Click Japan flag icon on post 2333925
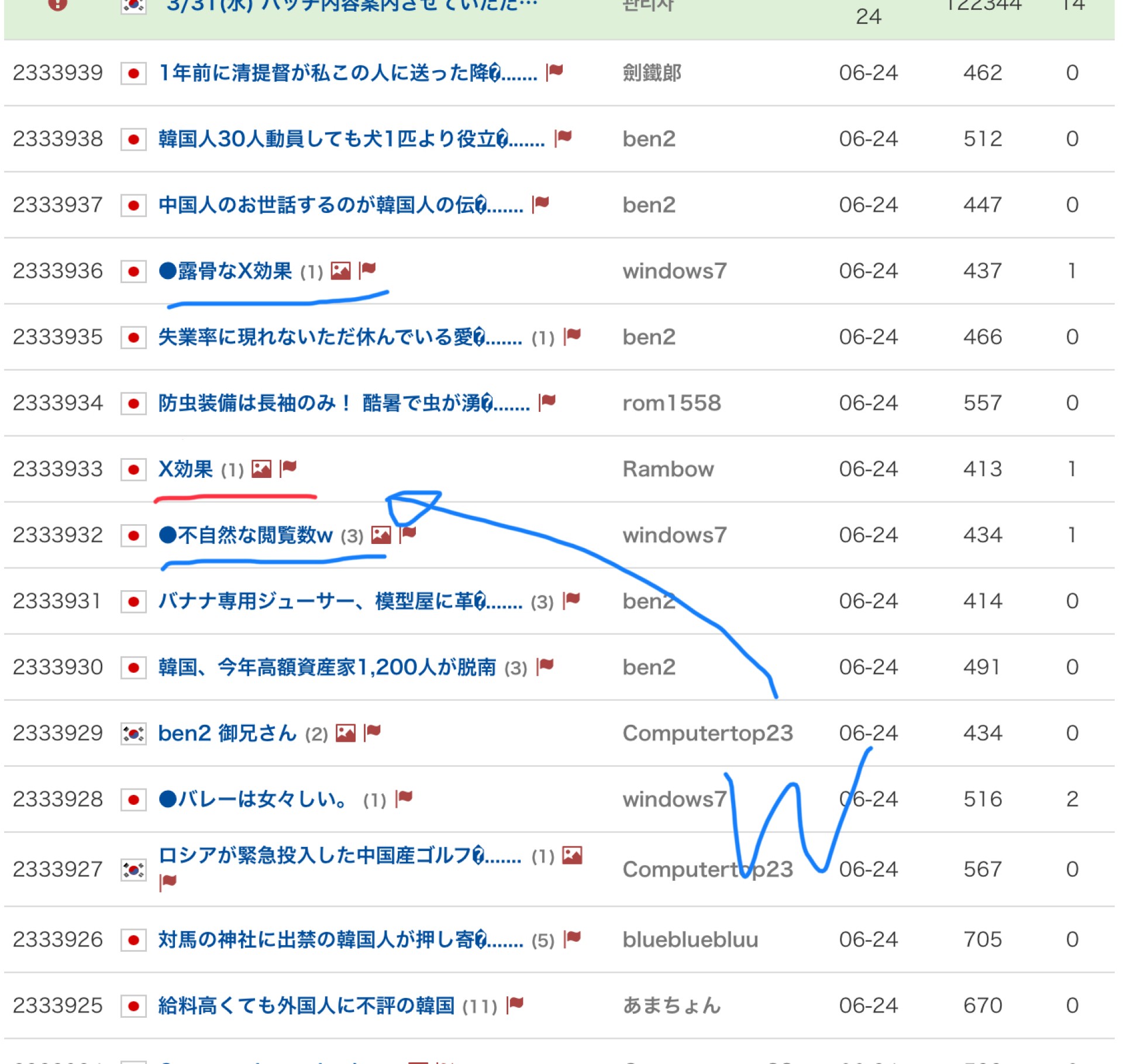 (133, 1007)
